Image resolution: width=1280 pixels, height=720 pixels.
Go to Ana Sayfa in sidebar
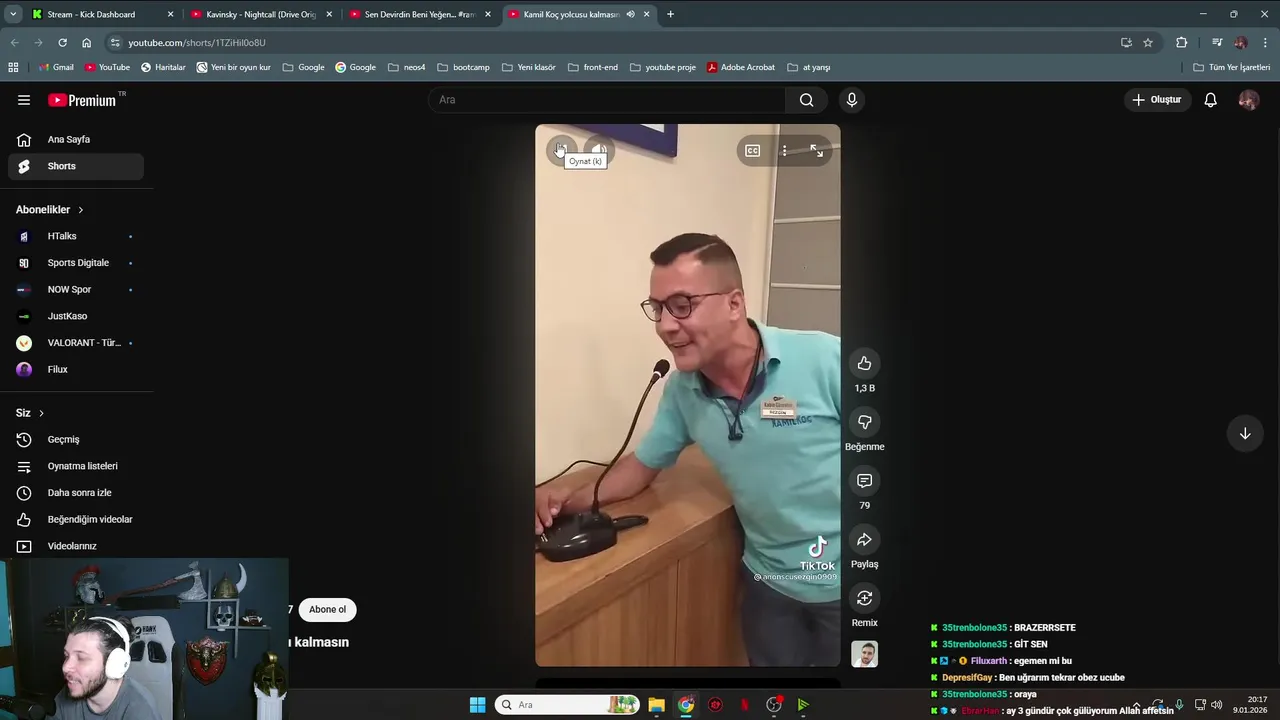[76, 139]
